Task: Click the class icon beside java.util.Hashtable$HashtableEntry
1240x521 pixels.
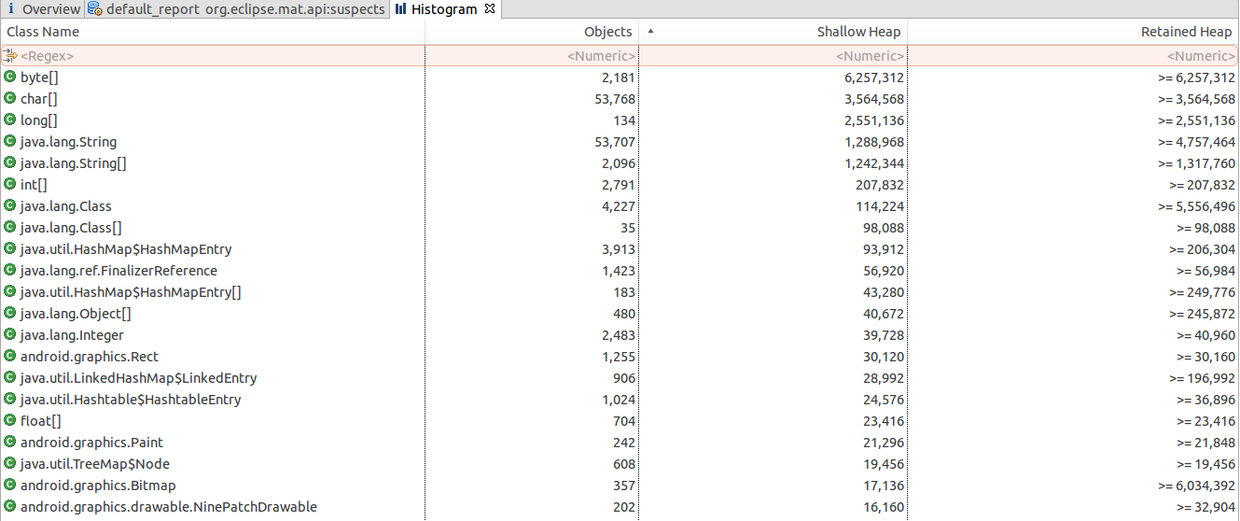Action: (x=10, y=400)
